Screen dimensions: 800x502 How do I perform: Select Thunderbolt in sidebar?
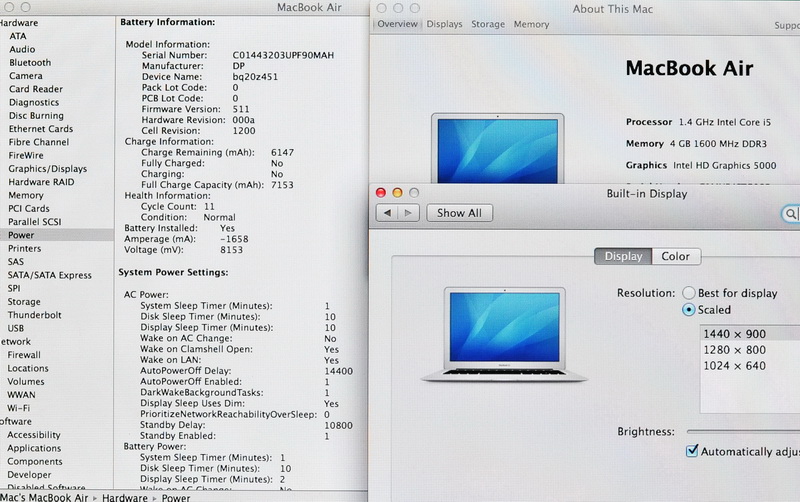click(x=34, y=315)
